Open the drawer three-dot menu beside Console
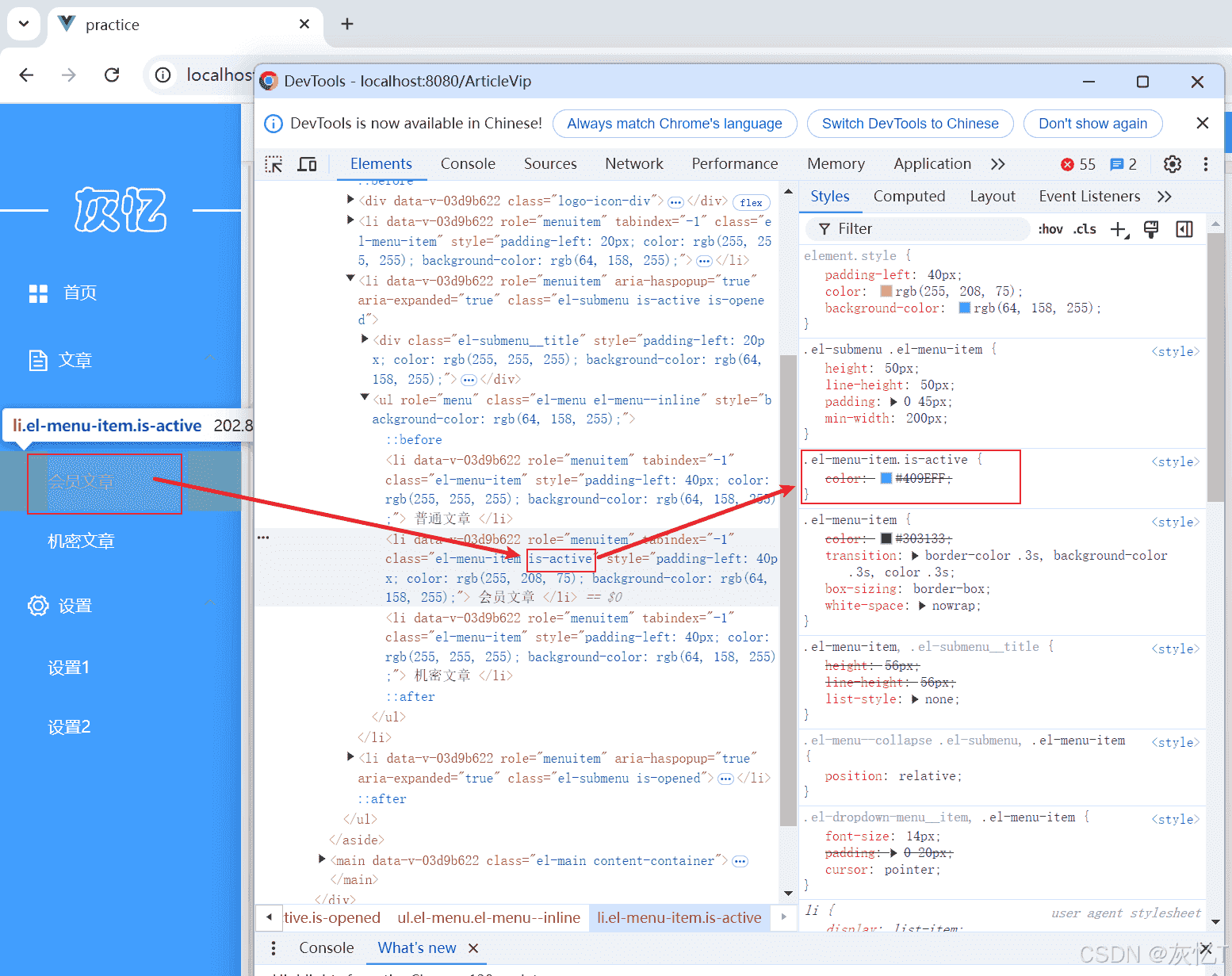The height and width of the screenshot is (976, 1232). [x=274, y=948]
